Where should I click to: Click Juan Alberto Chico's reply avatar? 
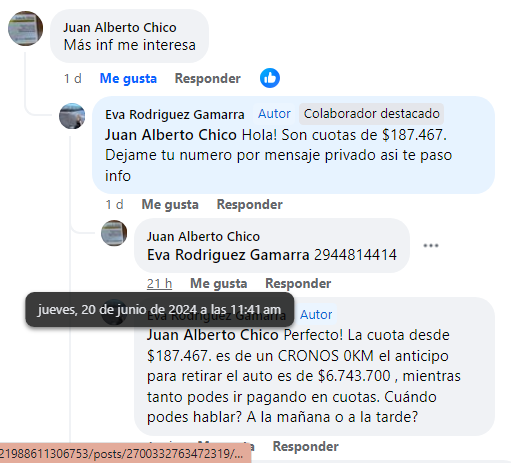(x=114, y=233)
